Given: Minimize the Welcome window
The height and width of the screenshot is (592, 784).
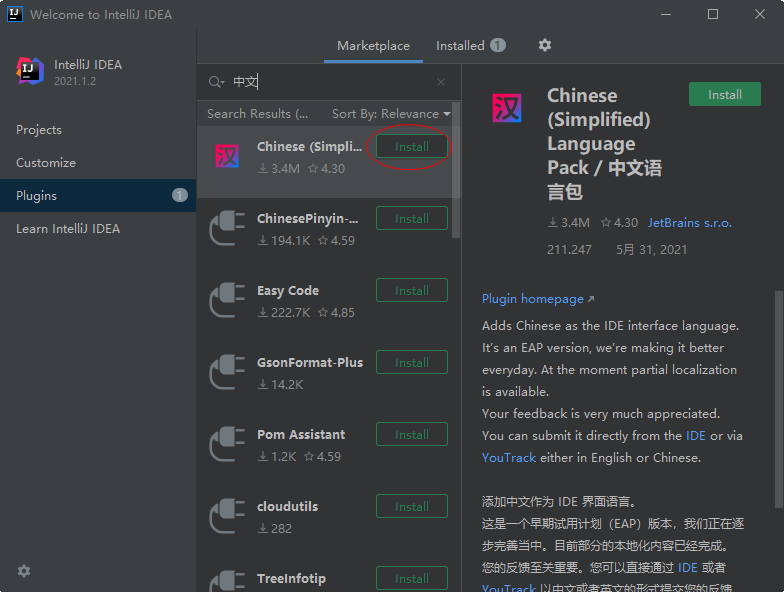Looking at the screenshot, I should pyautogui.click(x=666, y=14).
